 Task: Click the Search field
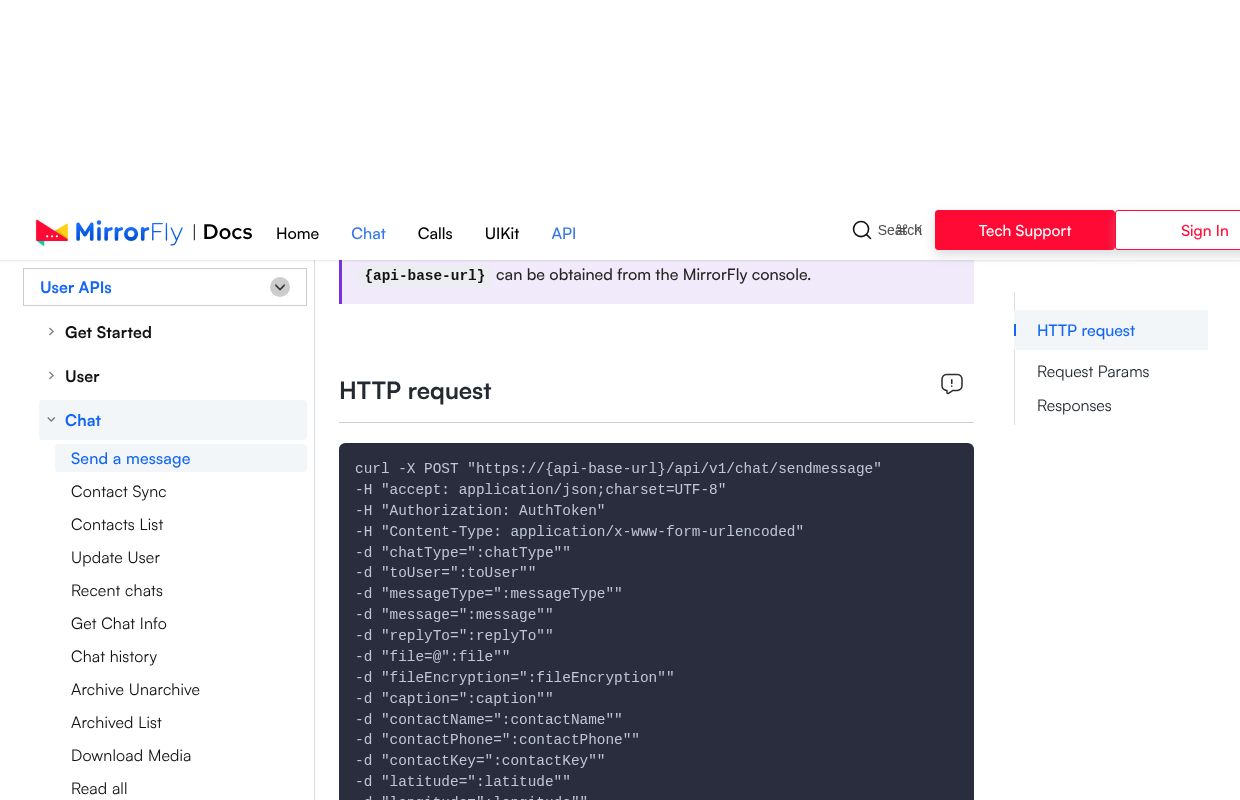[x=888, y=230]
